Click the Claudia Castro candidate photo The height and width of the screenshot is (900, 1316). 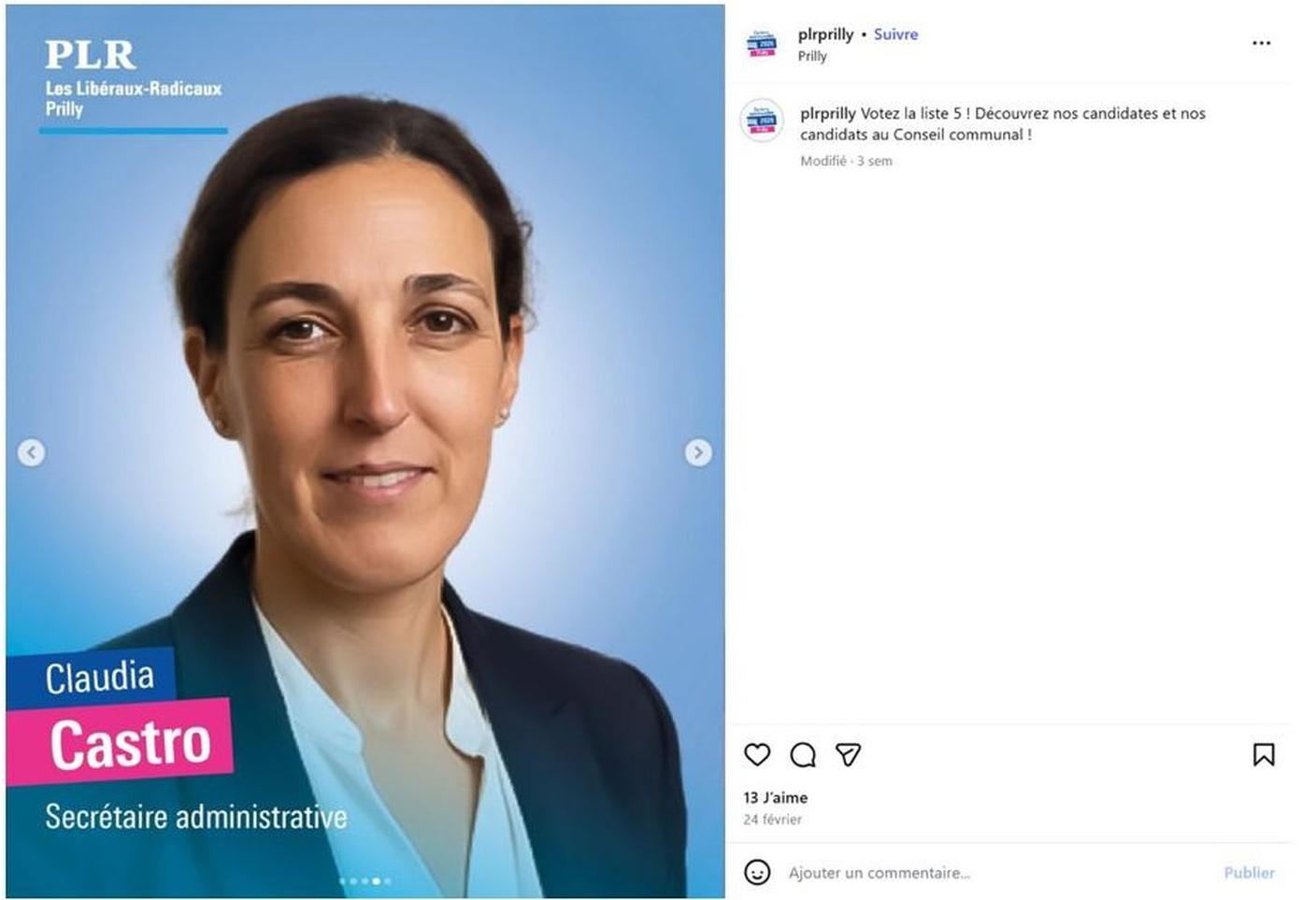click(x=365, y=451)
